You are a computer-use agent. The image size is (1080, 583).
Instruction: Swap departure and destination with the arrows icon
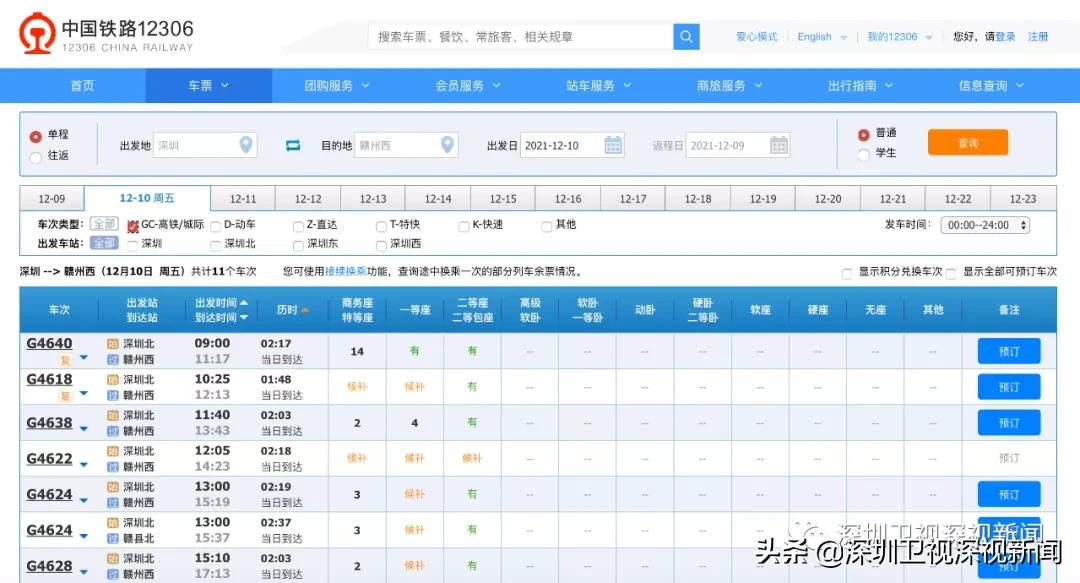click(x=293, y=143)
